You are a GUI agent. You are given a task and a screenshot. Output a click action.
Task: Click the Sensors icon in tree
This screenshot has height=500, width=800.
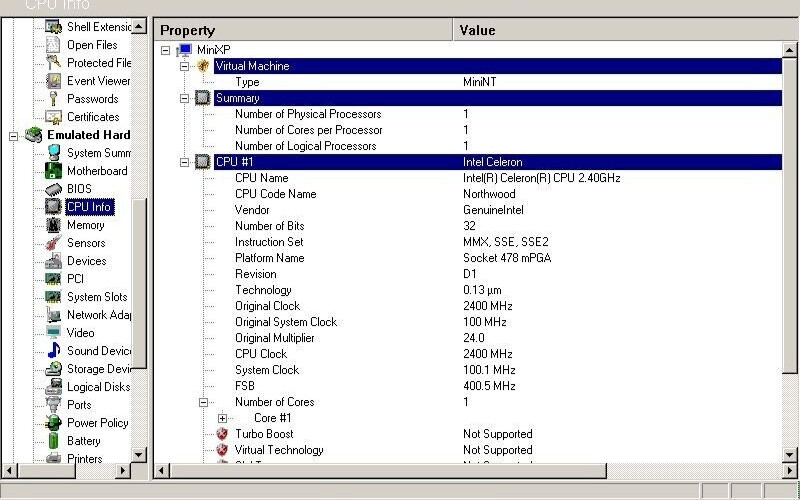54,243
